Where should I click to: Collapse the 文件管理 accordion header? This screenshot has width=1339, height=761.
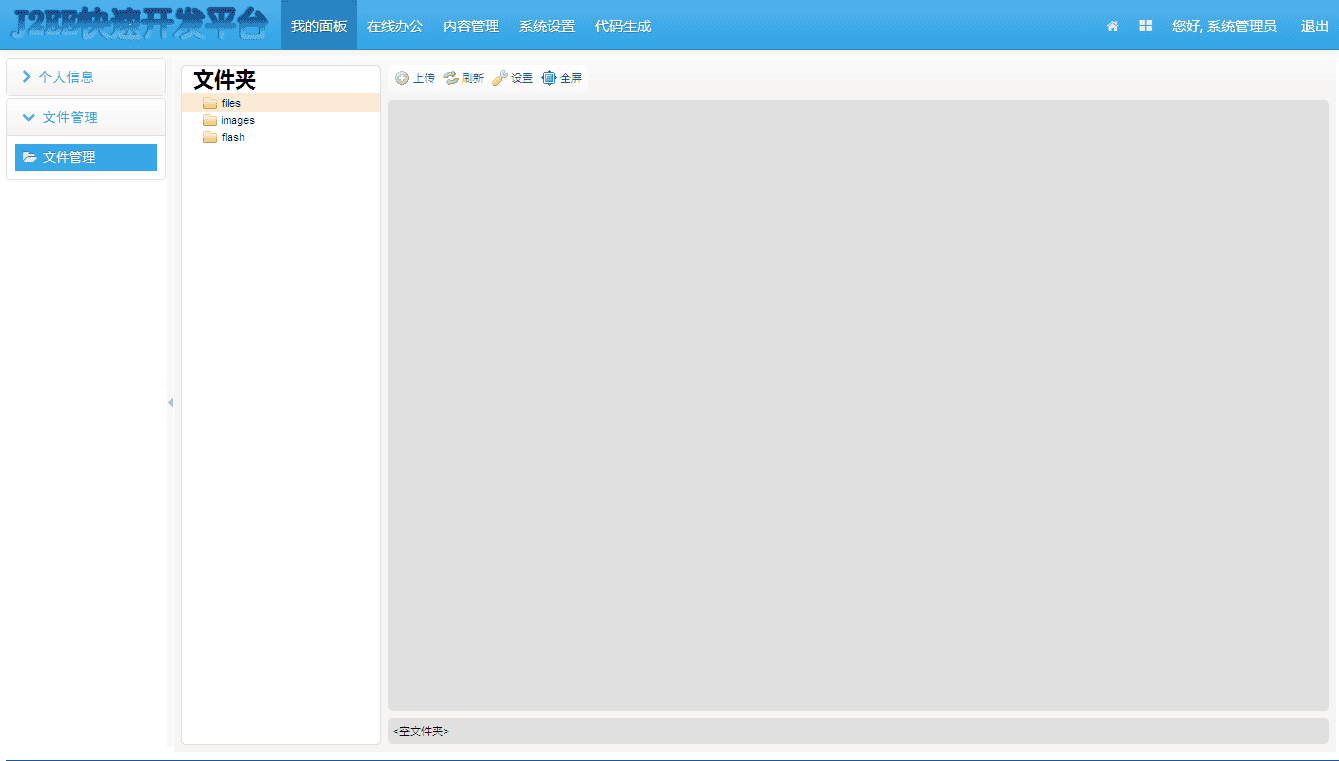coord(86,117)
